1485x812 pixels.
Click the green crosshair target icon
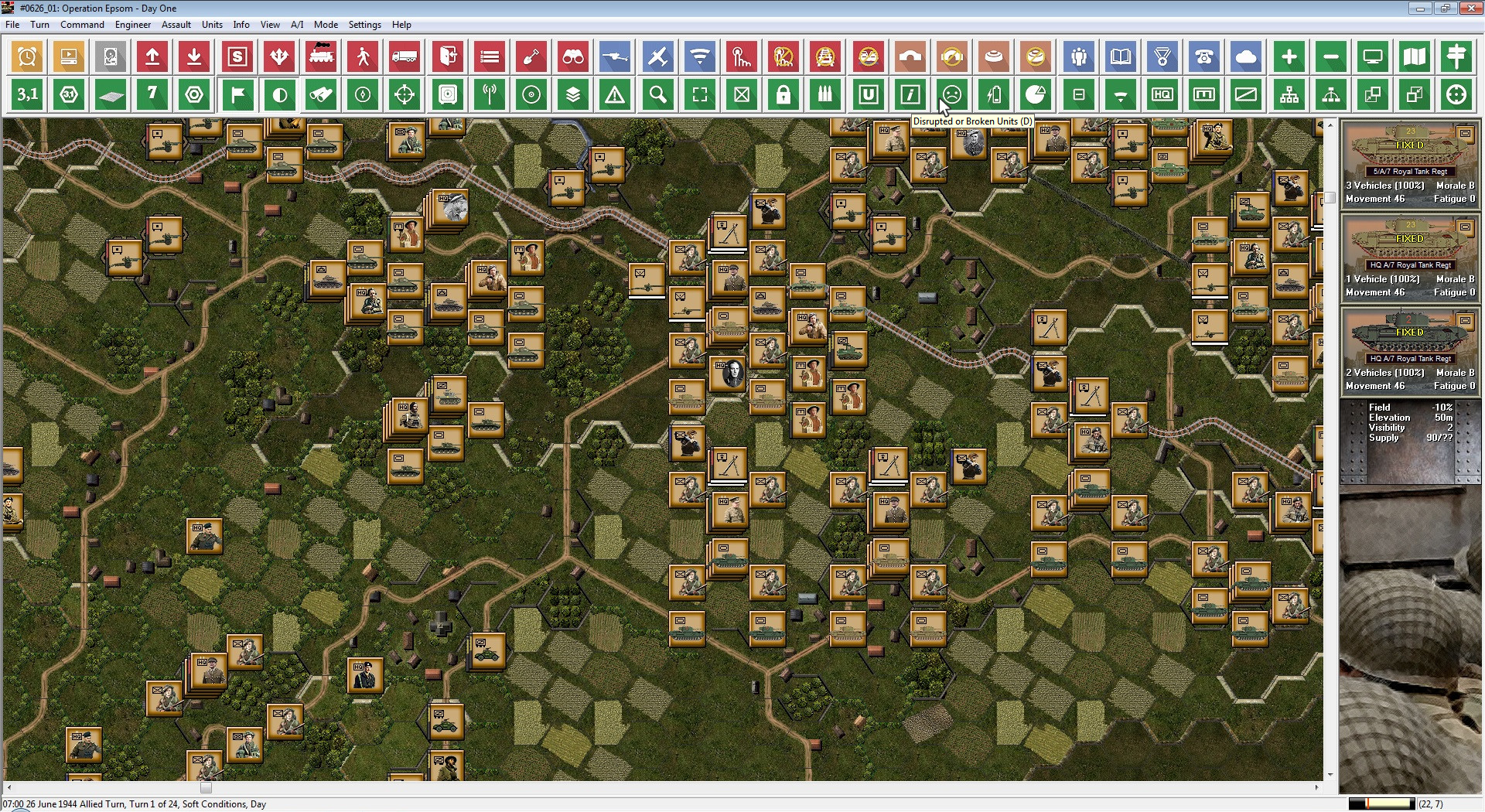pyautogui.click(x=405, y=95)
